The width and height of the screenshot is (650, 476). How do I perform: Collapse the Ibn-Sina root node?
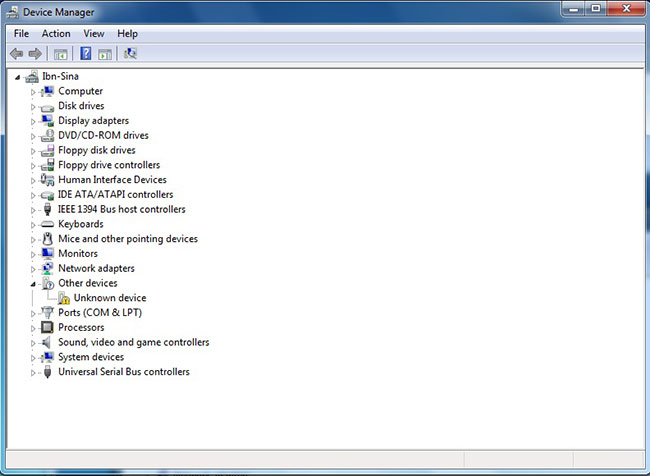tap(17, 77)
